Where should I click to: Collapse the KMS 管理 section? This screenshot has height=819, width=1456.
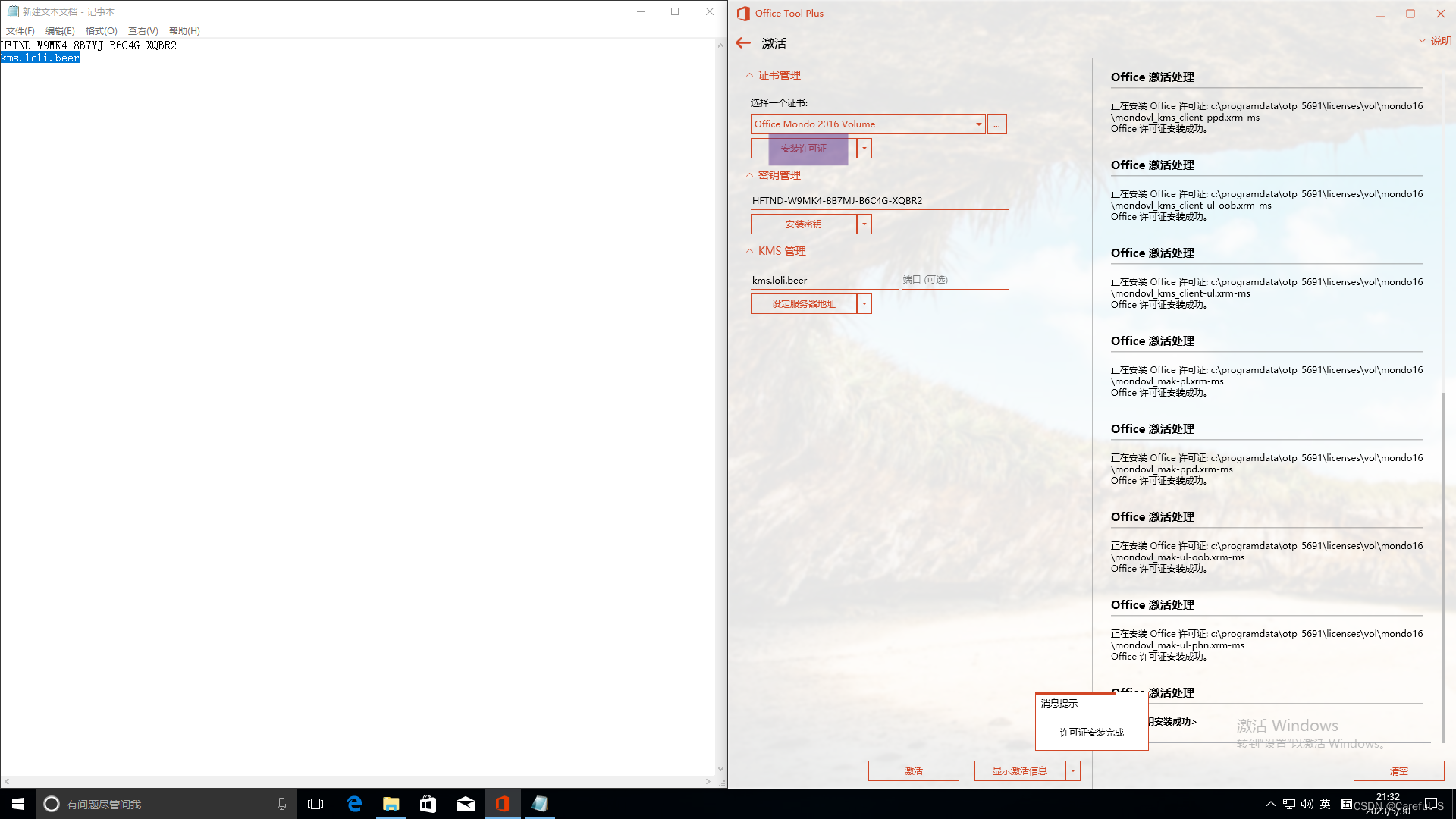(x=749, y=251)
